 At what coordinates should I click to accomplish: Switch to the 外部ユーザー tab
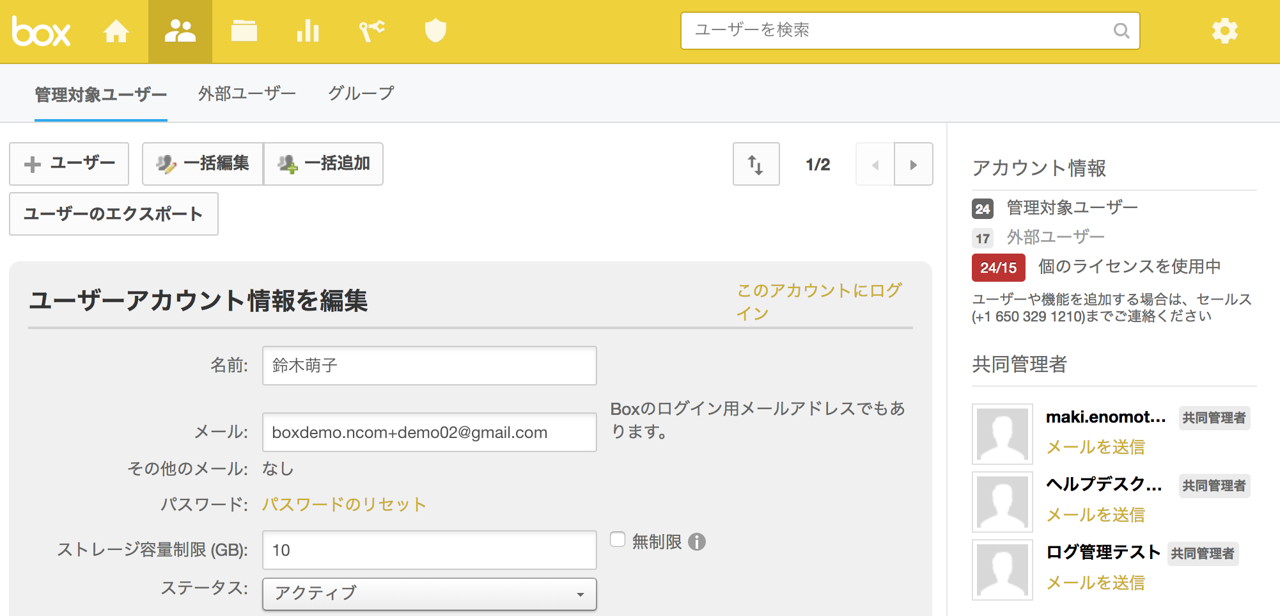pos(247,94)
